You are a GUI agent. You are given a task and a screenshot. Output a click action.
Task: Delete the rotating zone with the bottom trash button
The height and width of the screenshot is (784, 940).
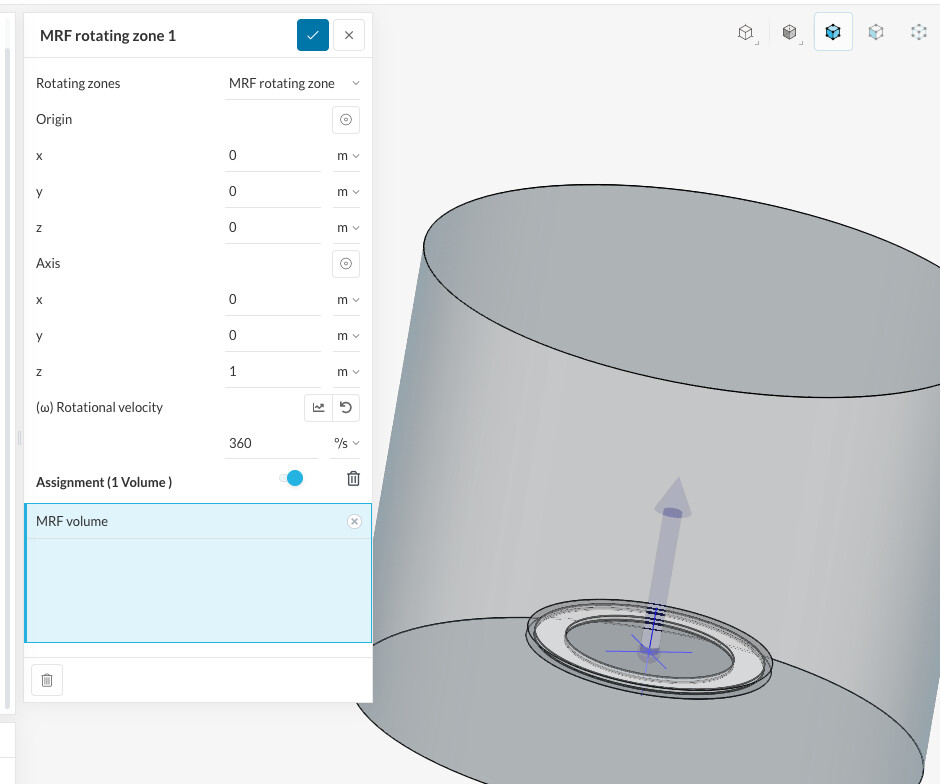47,680
